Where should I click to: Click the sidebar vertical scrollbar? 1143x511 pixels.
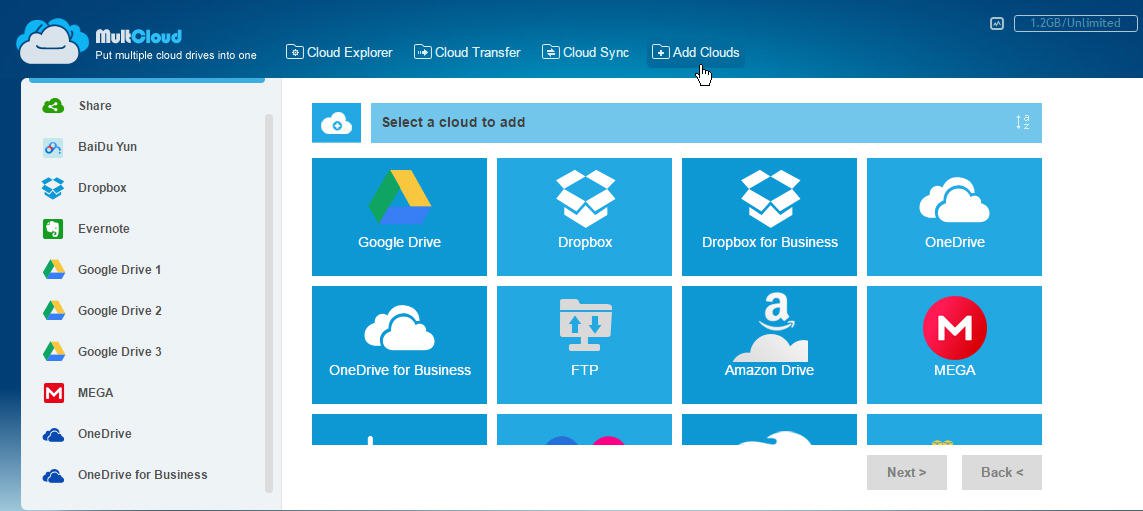(269, 303)
